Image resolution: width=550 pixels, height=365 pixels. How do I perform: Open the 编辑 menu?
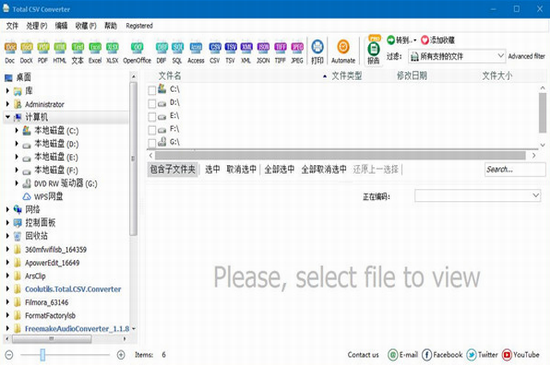[61, 26]
